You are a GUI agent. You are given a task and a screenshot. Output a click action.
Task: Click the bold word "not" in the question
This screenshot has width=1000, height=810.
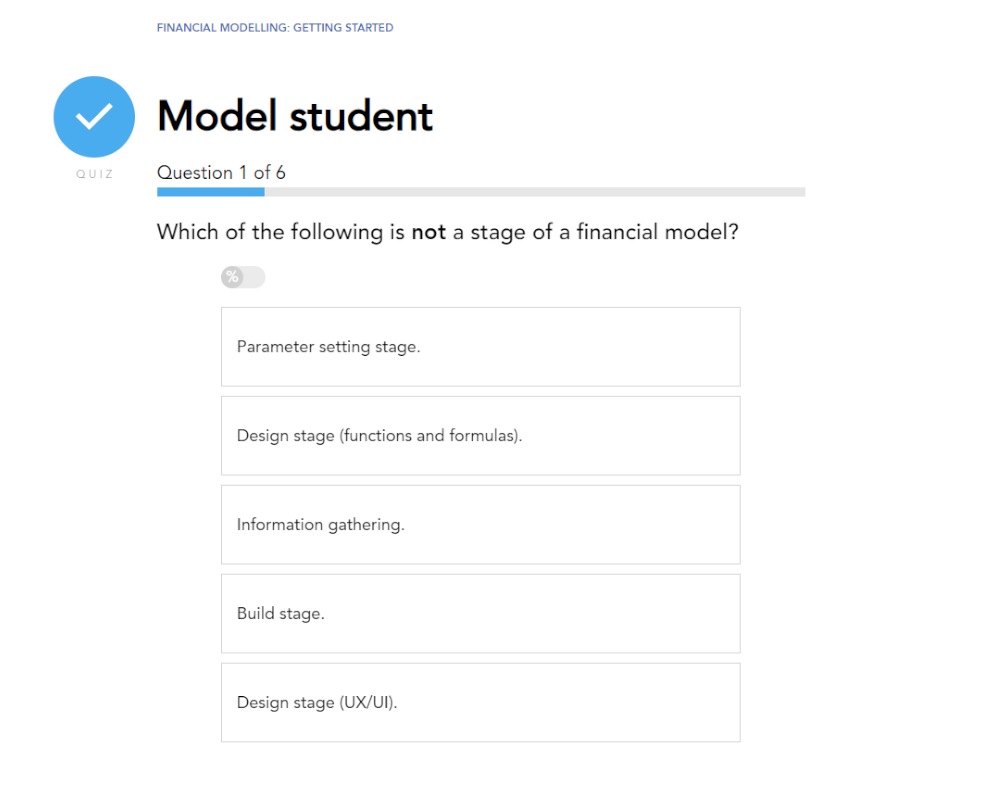[x=428, y=233]
